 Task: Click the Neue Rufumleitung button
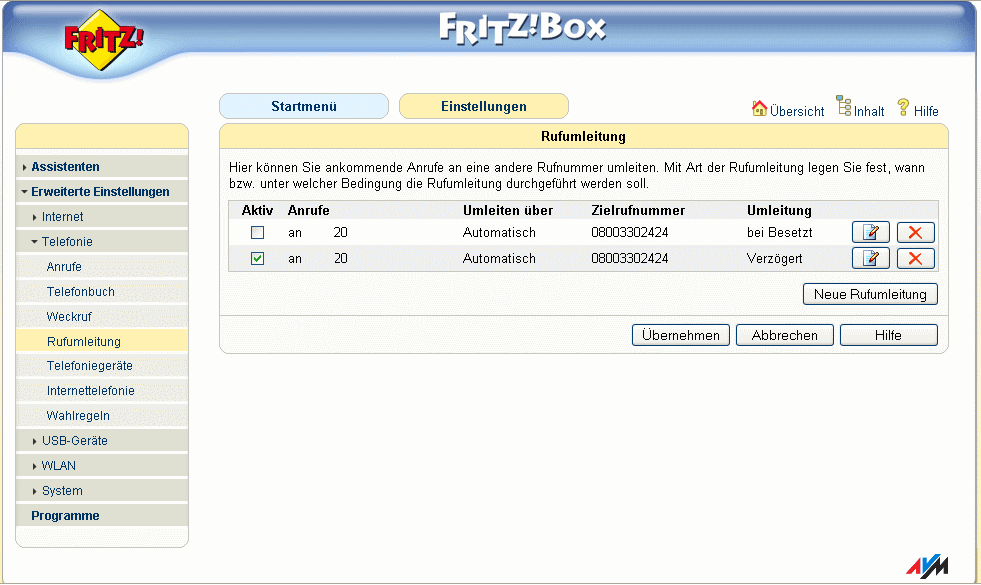pyautogui.click(x=870, y=294)
